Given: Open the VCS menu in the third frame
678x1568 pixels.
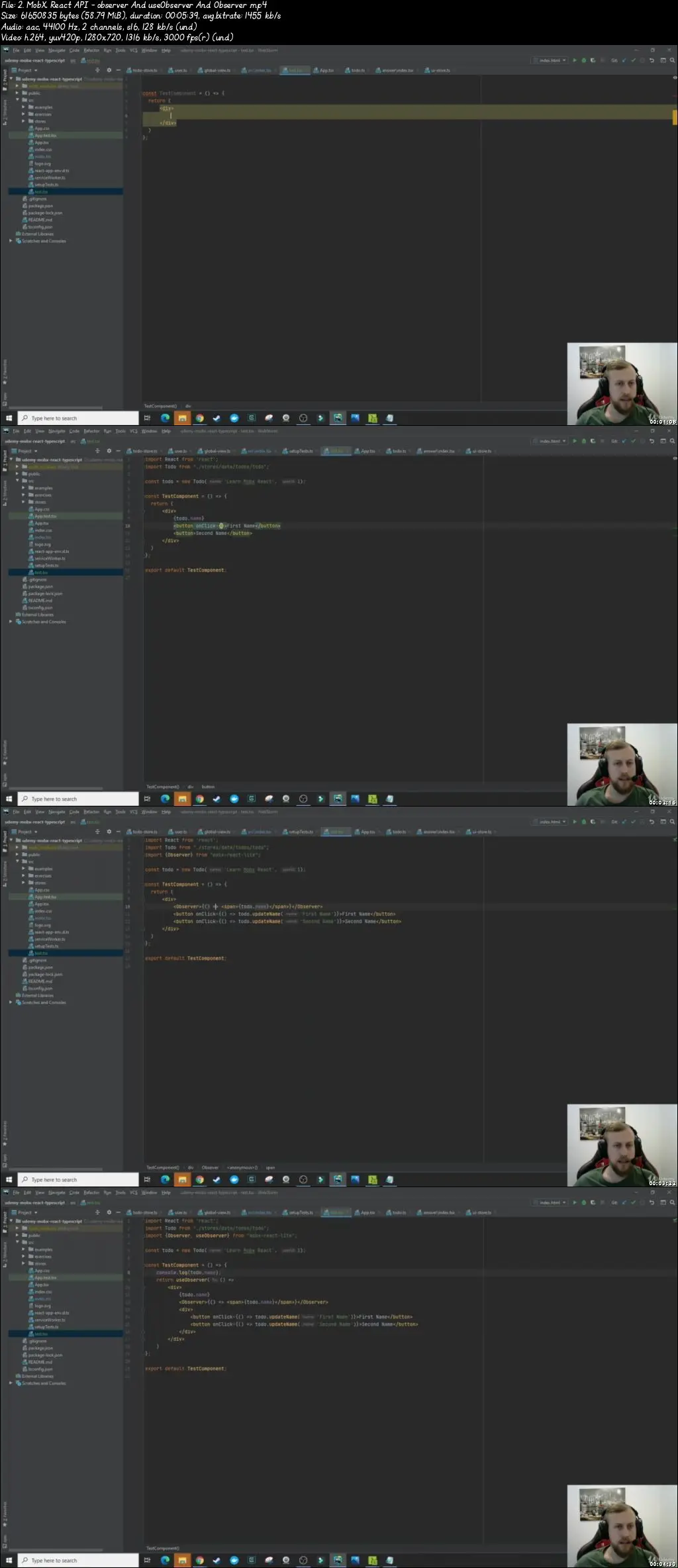Looking at the screenshot, I should point(134,812).
